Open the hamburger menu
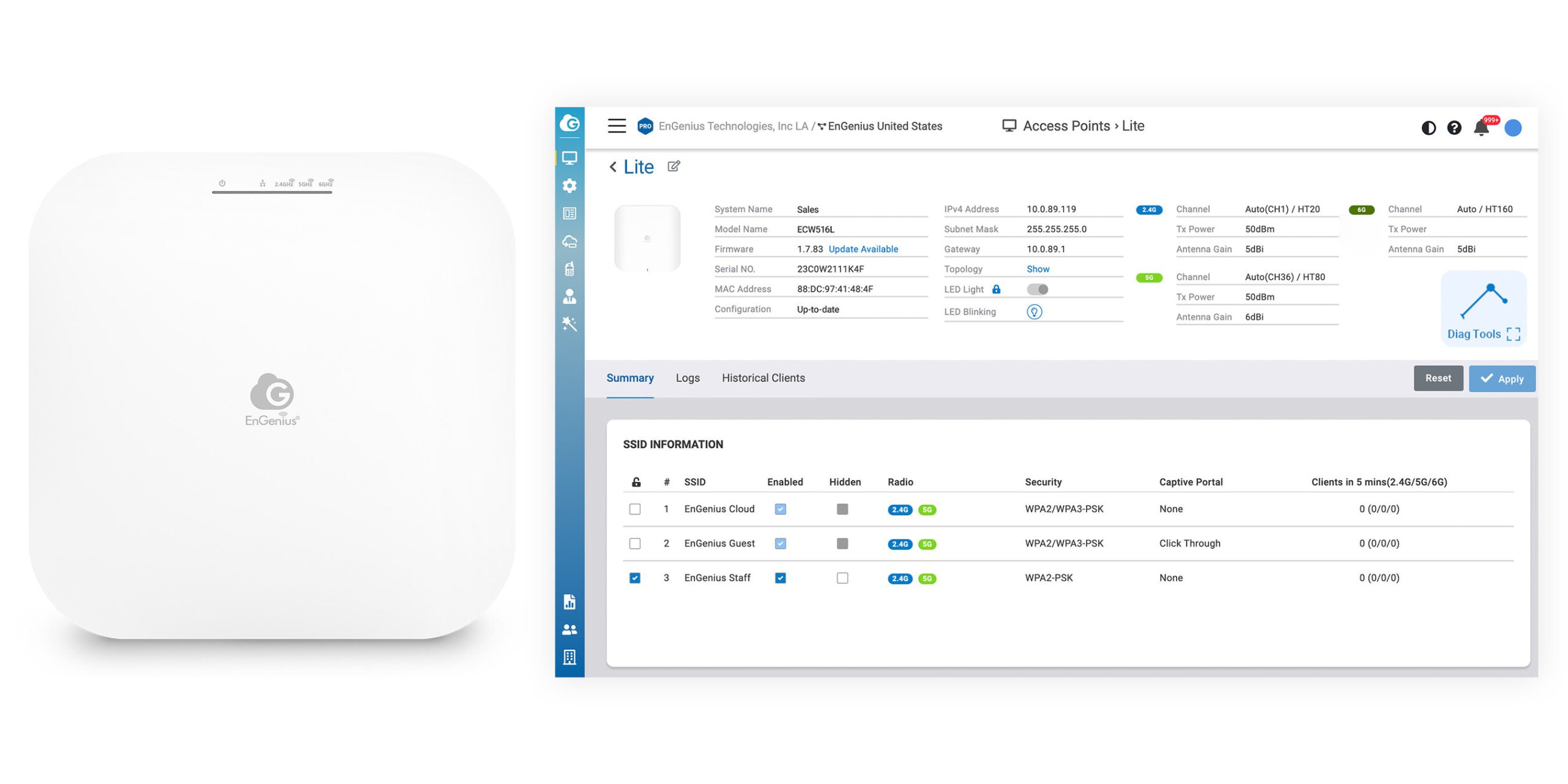This screenshot has height=784, width=1568. tap(616, 126)
